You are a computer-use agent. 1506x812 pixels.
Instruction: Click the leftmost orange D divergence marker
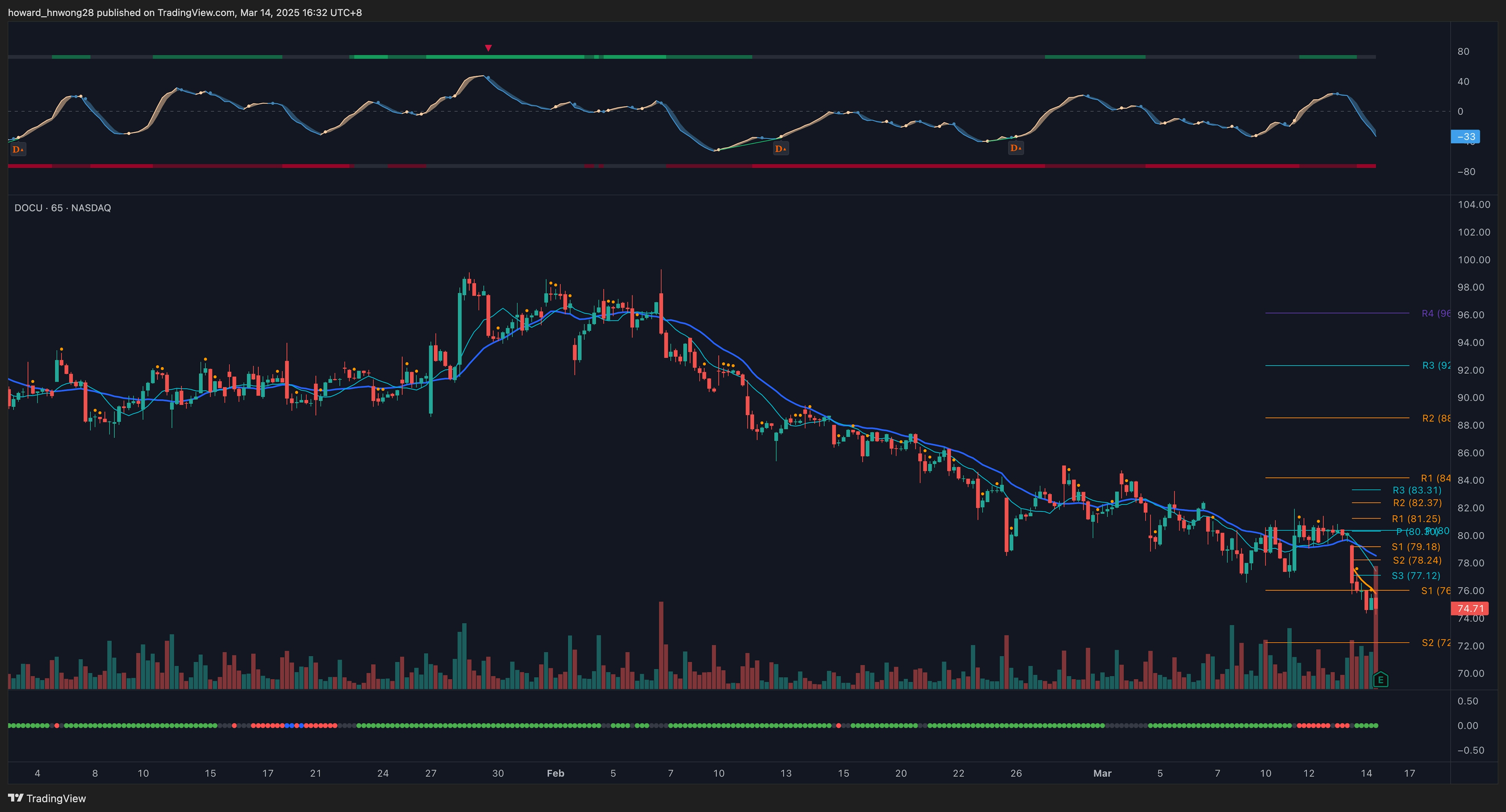pos(18,149)
